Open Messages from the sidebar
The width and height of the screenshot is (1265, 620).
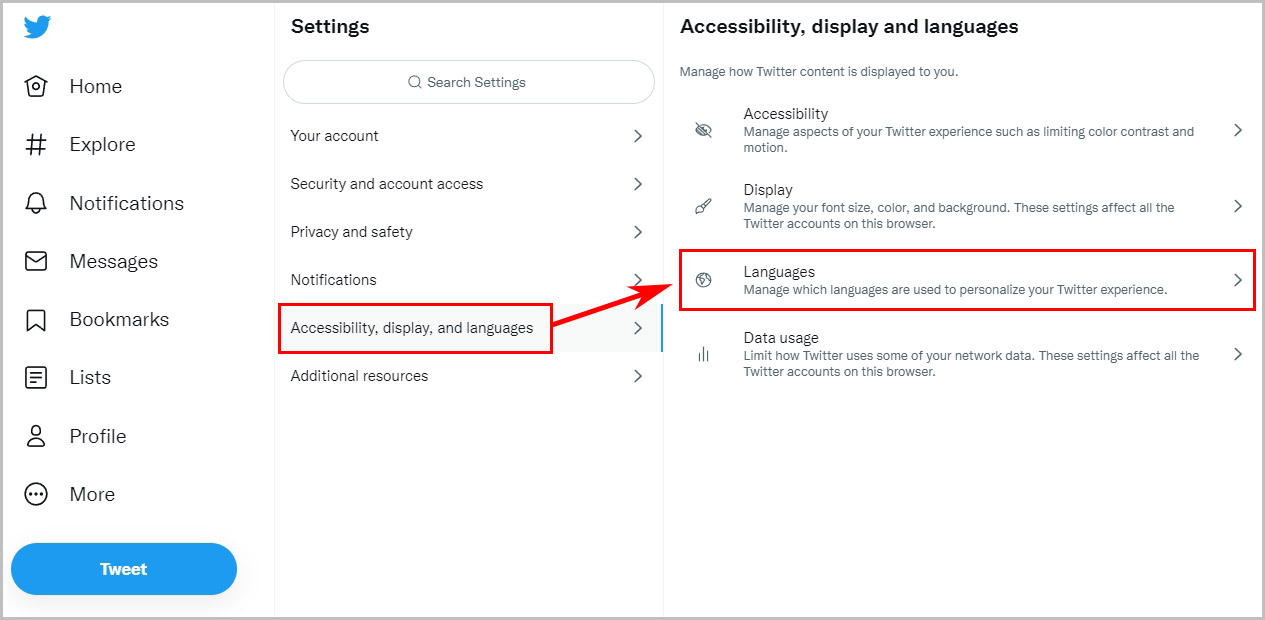pos(114,261)
